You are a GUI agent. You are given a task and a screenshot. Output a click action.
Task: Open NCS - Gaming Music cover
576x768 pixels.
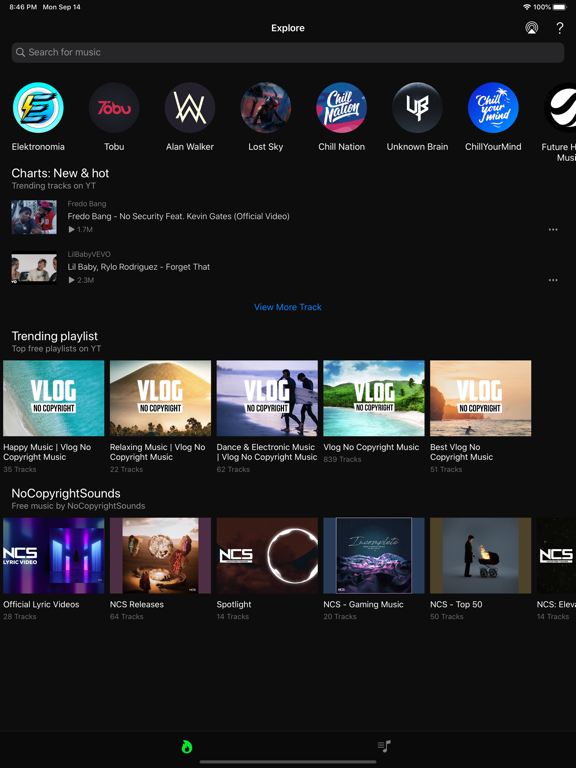pos(374,555)
